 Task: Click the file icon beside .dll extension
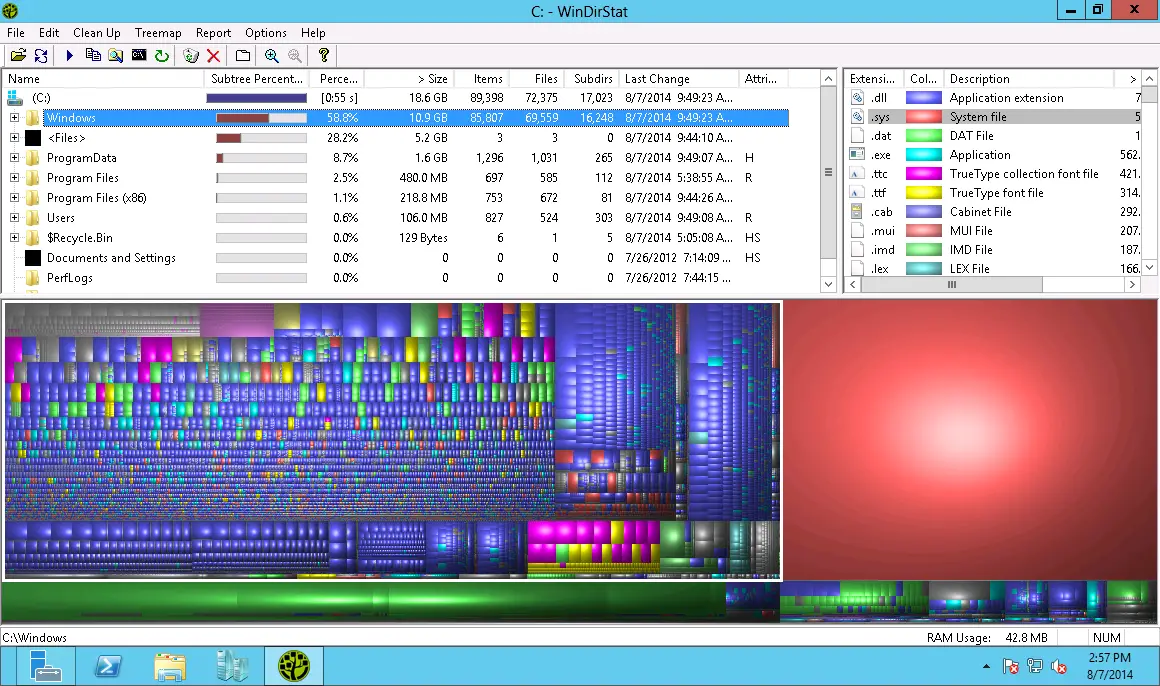click(857, 98)
